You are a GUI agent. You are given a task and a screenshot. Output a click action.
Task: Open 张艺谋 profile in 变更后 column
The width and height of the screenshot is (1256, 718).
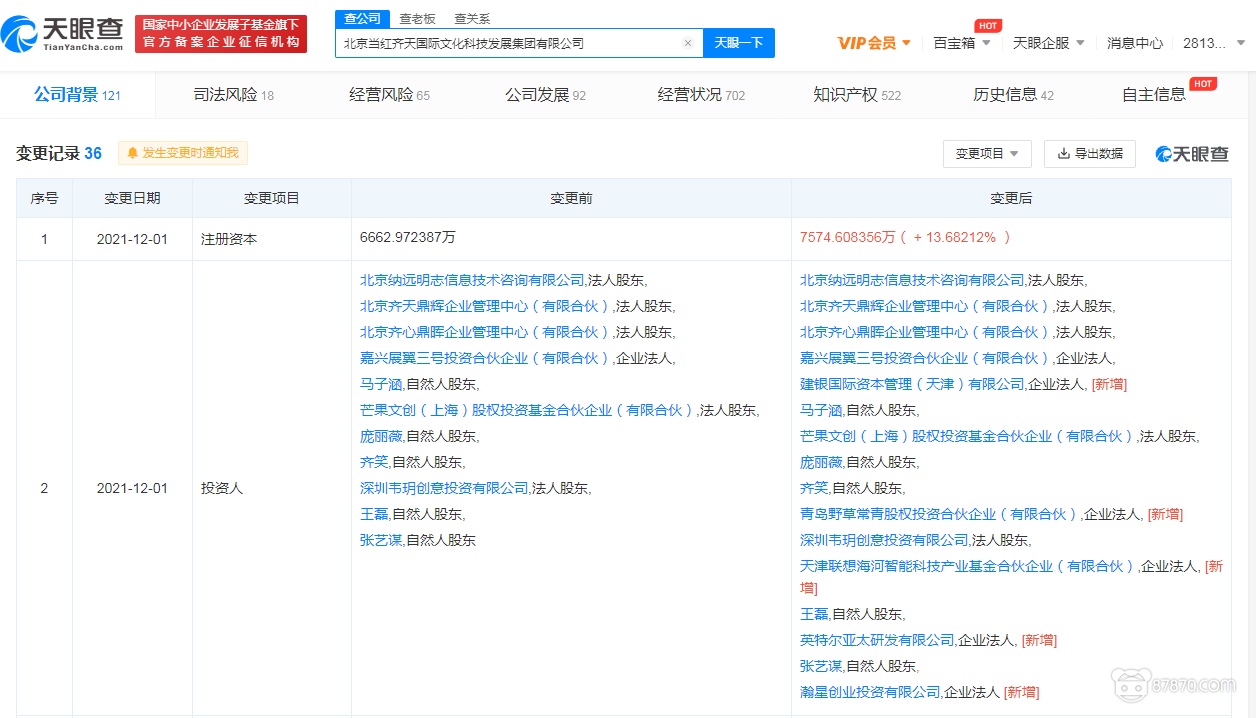click(821, 666)
